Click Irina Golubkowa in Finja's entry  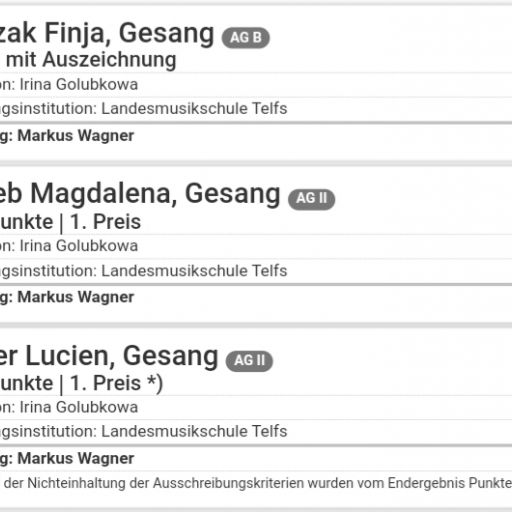coord(79,84)
